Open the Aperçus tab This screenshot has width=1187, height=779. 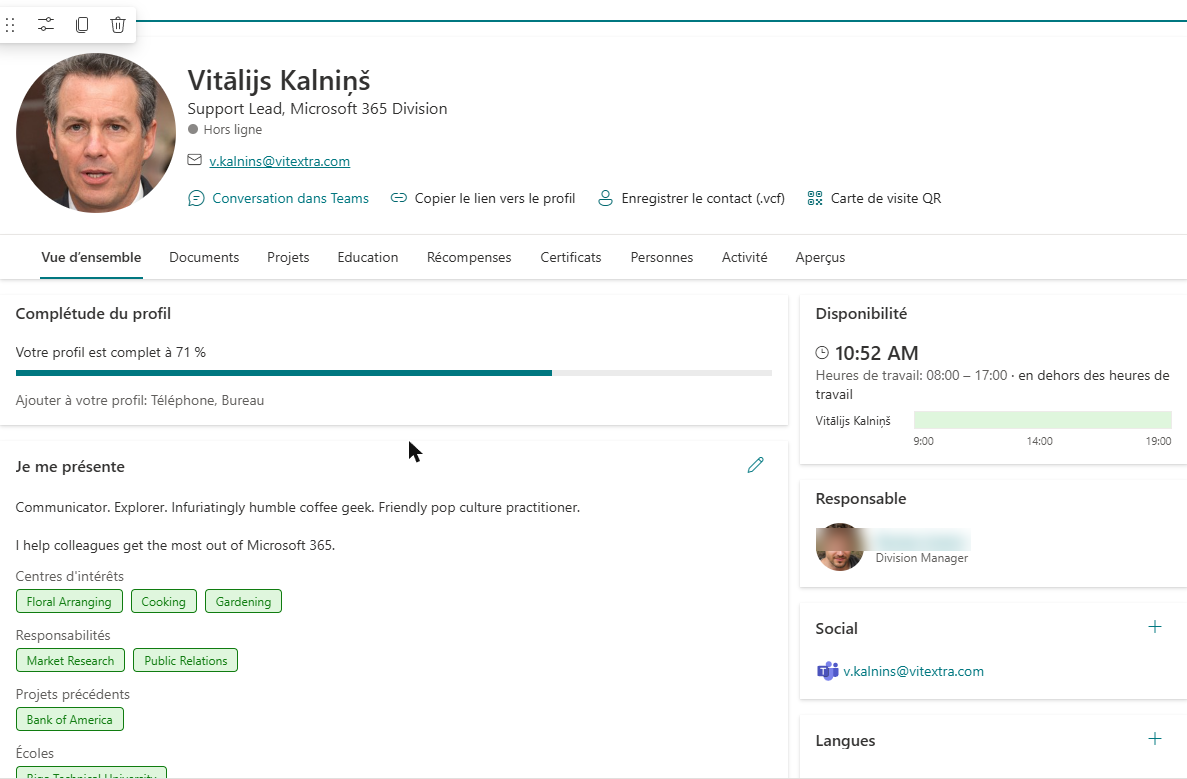tap(820, 257)
